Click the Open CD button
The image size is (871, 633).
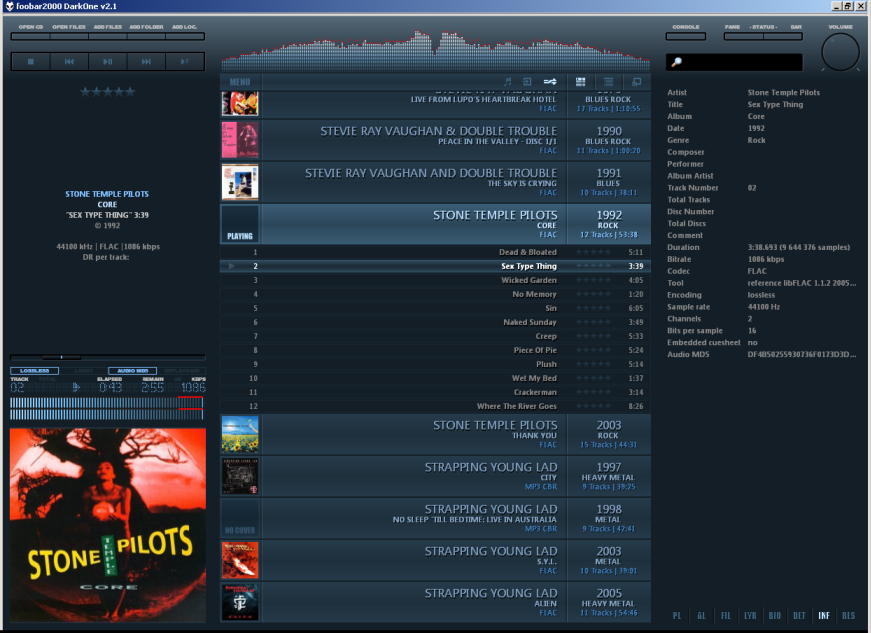coord(31,36)
